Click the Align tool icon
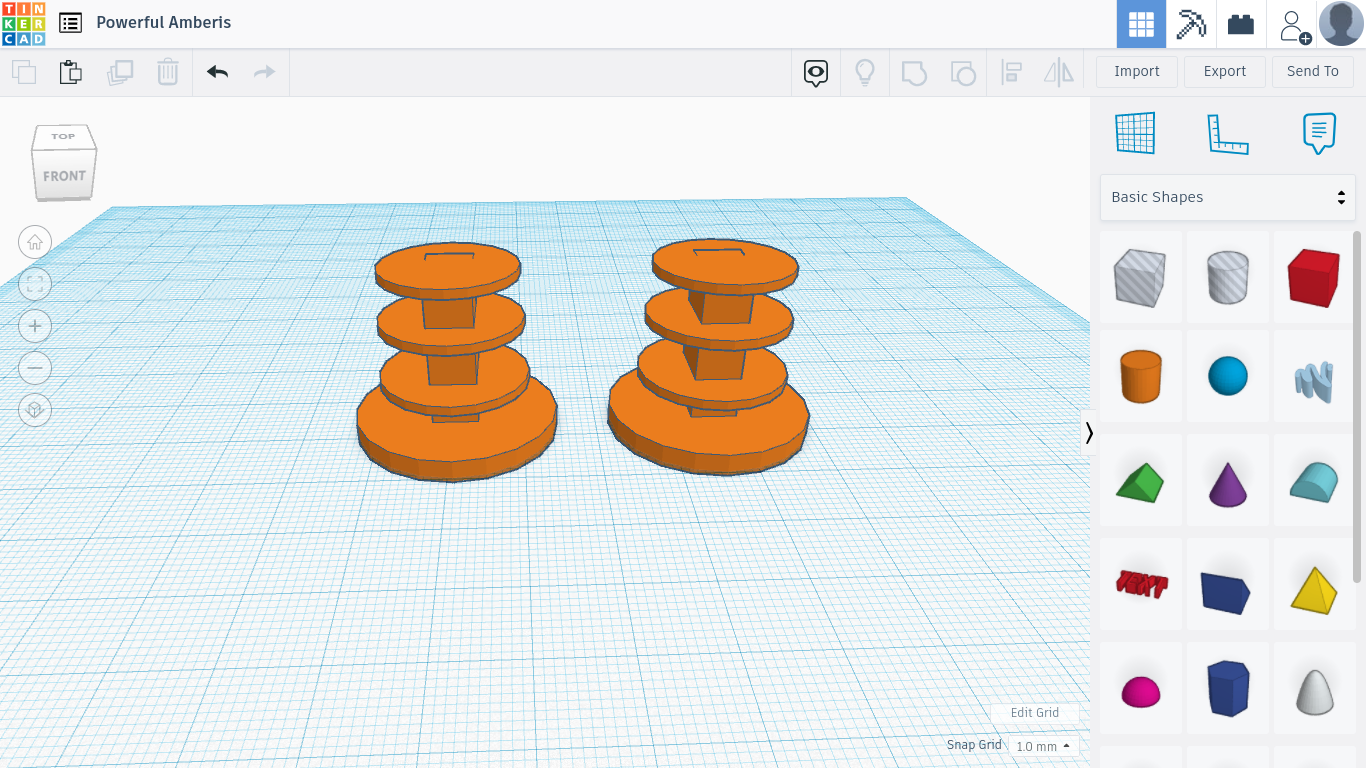Image resolution: width=1366 pixels, height=768 pixels. click(x=1012, y=72)
